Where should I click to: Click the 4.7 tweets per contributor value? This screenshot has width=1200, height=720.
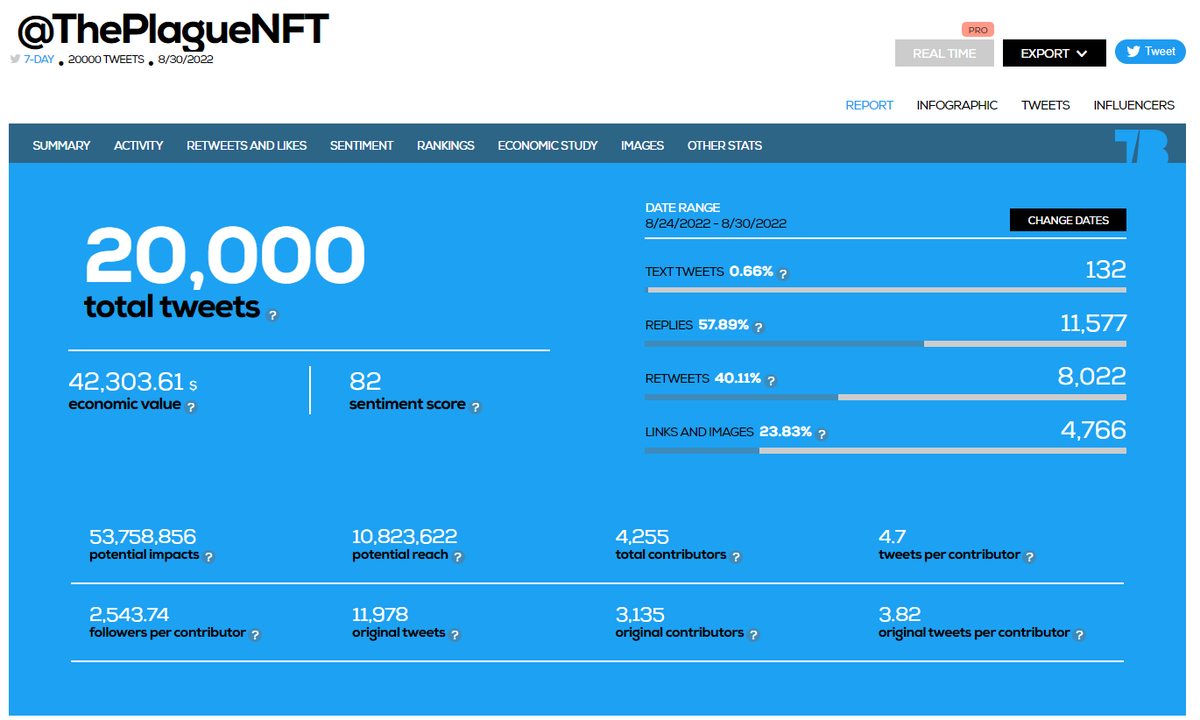click(892, 537)
